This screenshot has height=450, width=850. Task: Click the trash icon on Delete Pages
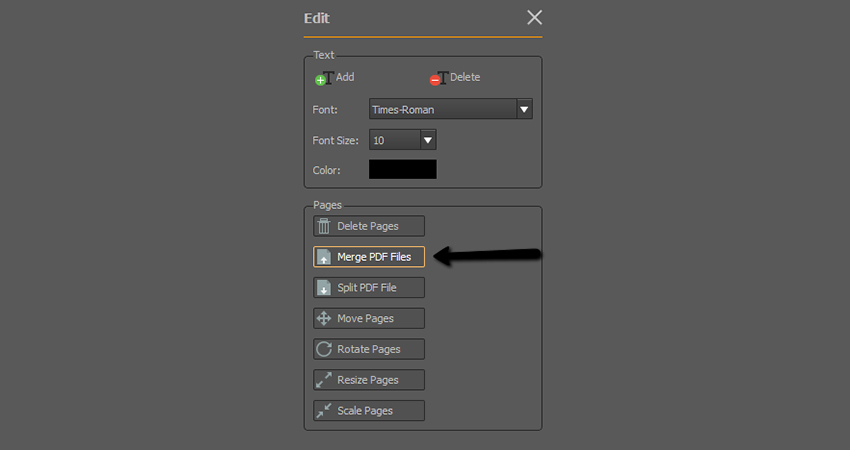(324, 226)
